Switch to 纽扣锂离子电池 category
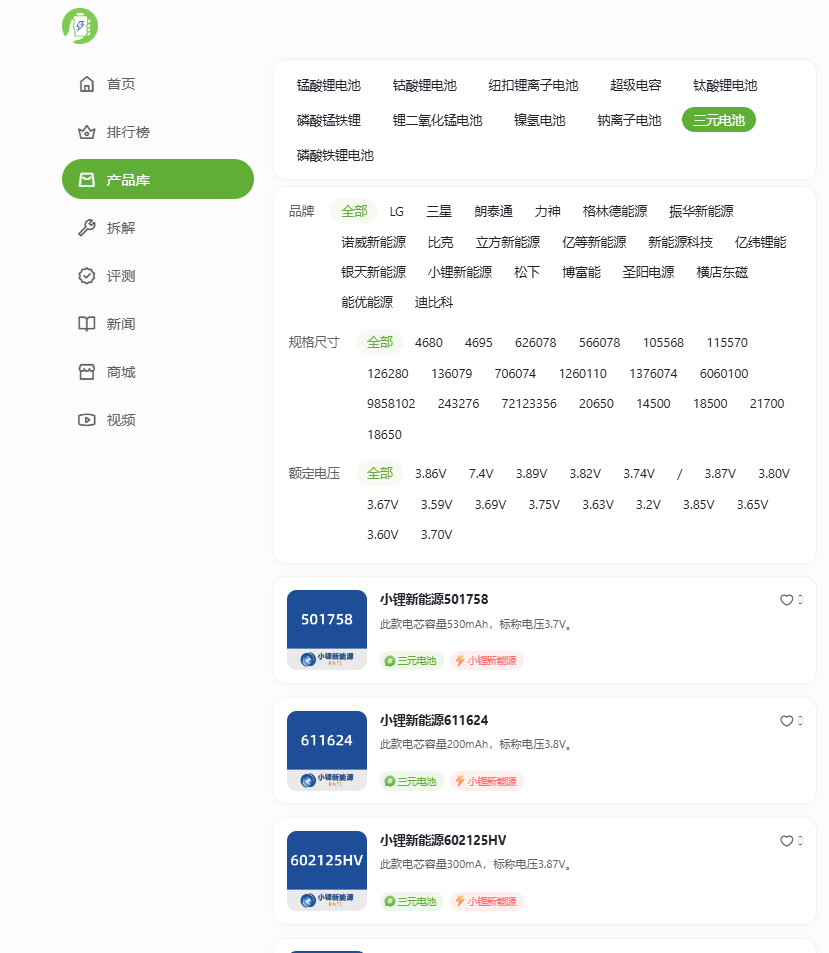This screenshot has height=953, width=829. 533,85
